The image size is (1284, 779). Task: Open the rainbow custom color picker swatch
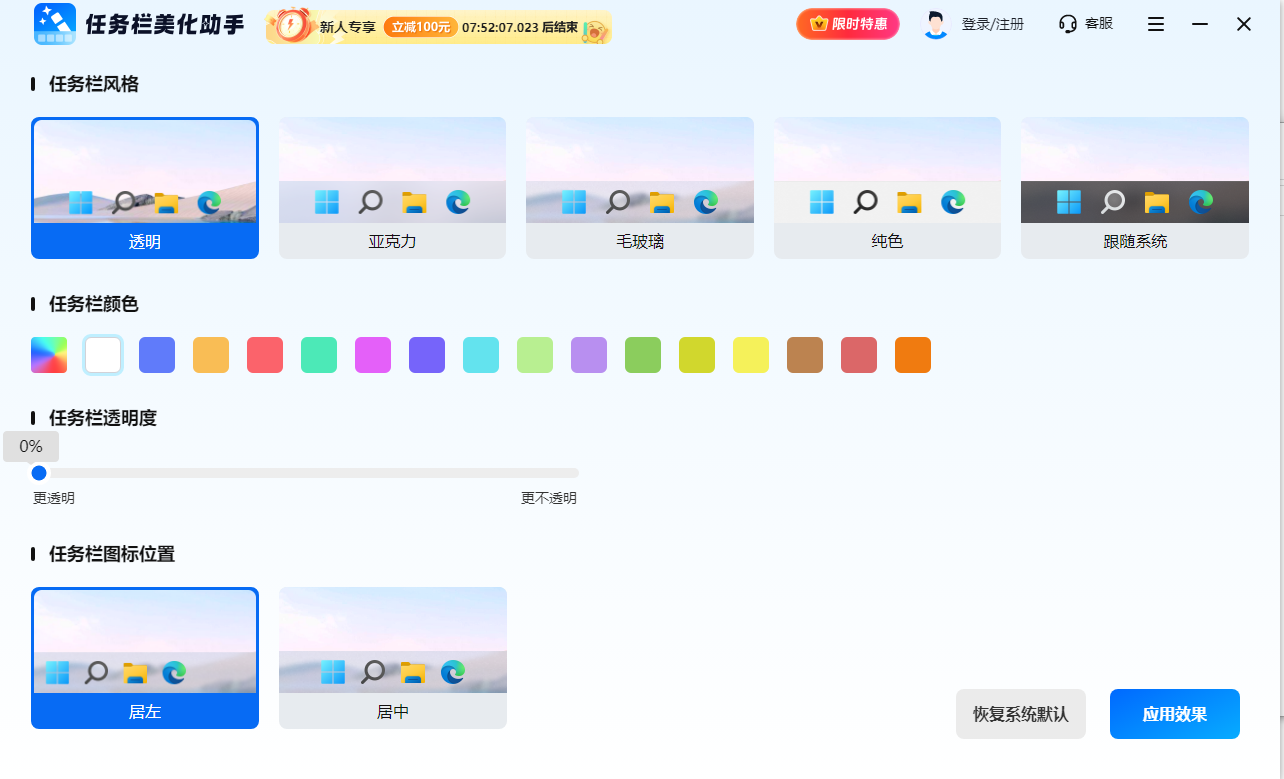[x=49, y=355]
